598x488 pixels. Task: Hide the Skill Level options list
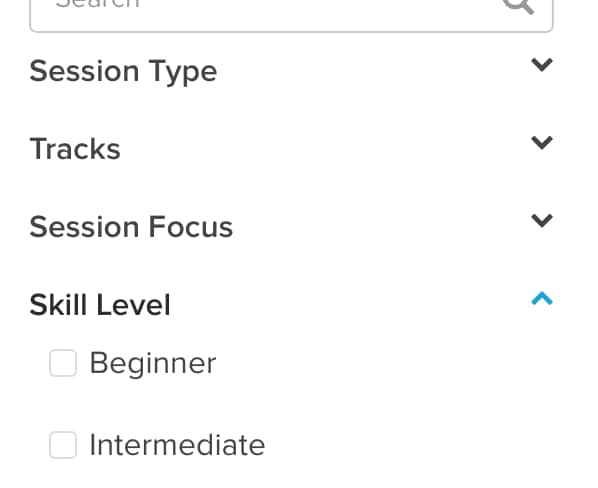point(291,305)
